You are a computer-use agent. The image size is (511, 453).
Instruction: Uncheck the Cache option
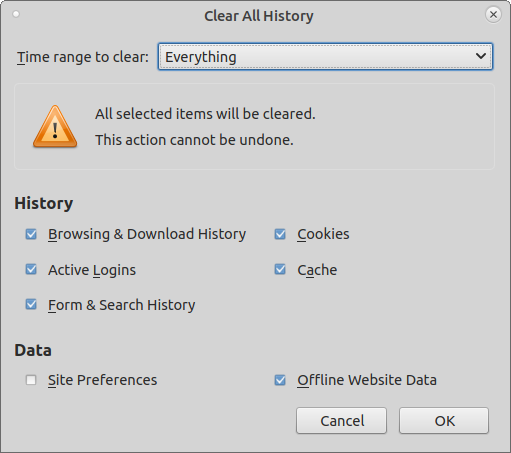(x=280, y=269)
